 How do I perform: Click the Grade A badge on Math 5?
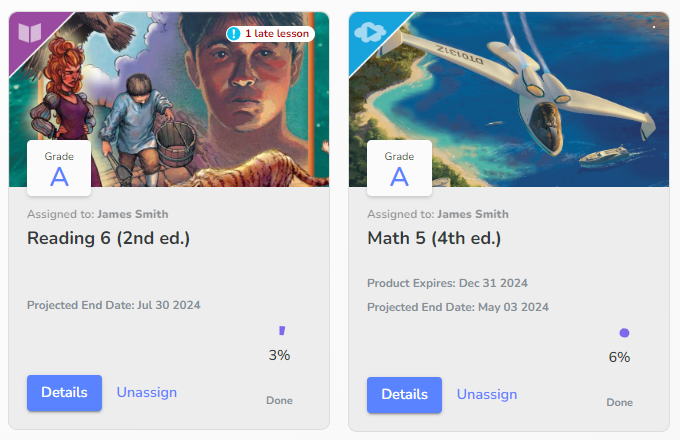pyautogui.click(x=399, y=168)
